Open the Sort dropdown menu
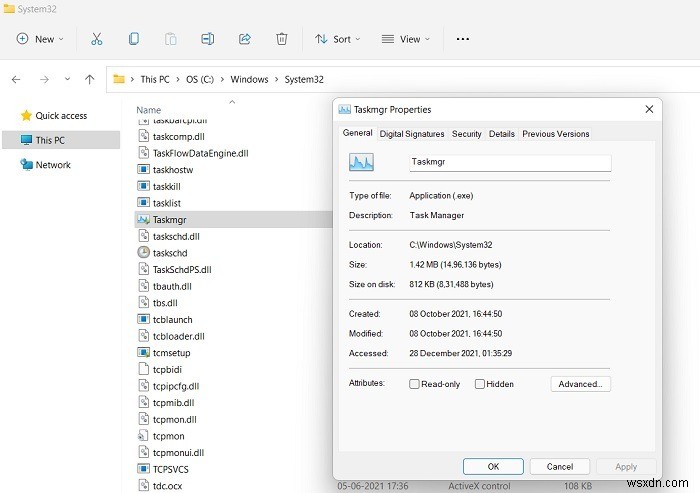The width and height of the screenshot is (700, 493). [338, 39]
